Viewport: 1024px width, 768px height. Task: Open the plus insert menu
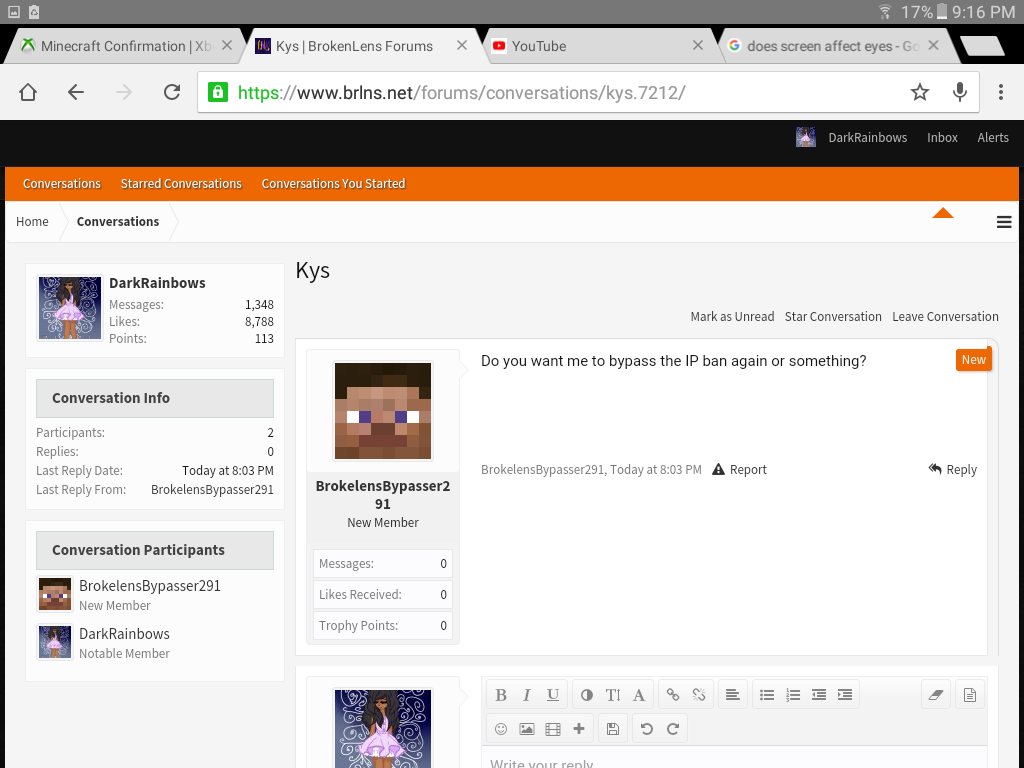(579, 729)
